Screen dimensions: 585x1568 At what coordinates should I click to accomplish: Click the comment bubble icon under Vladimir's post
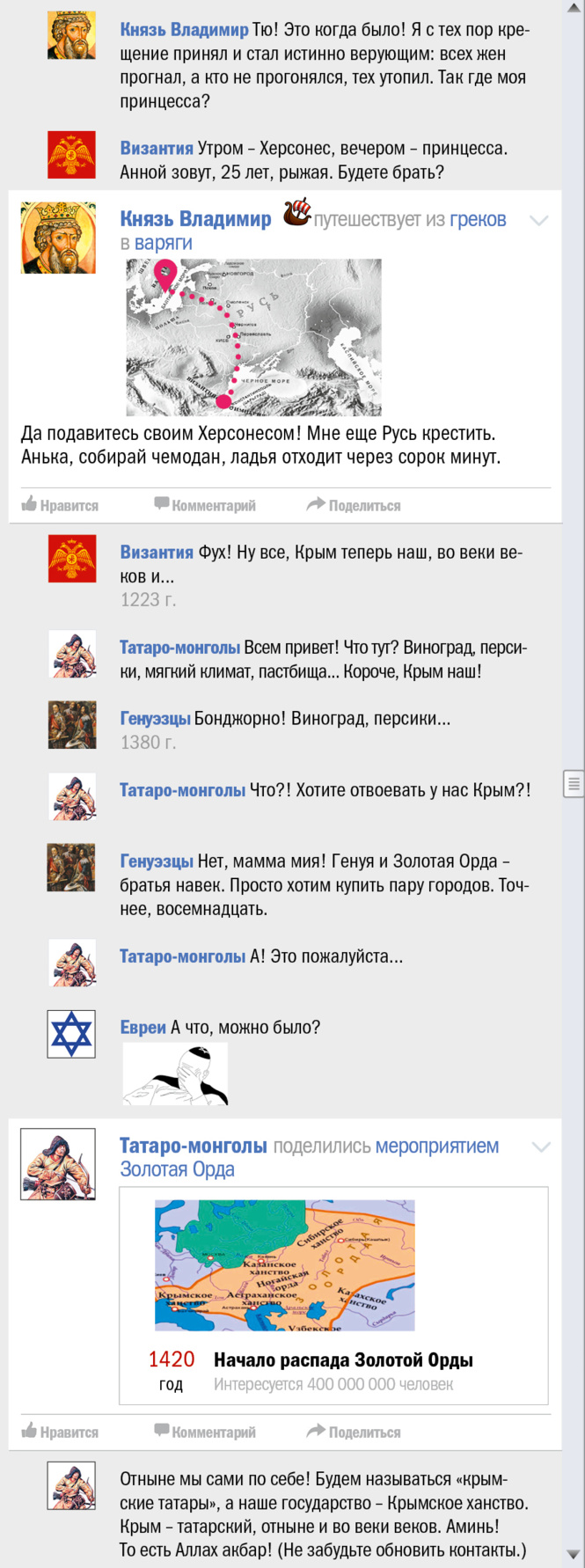point(162,504)
